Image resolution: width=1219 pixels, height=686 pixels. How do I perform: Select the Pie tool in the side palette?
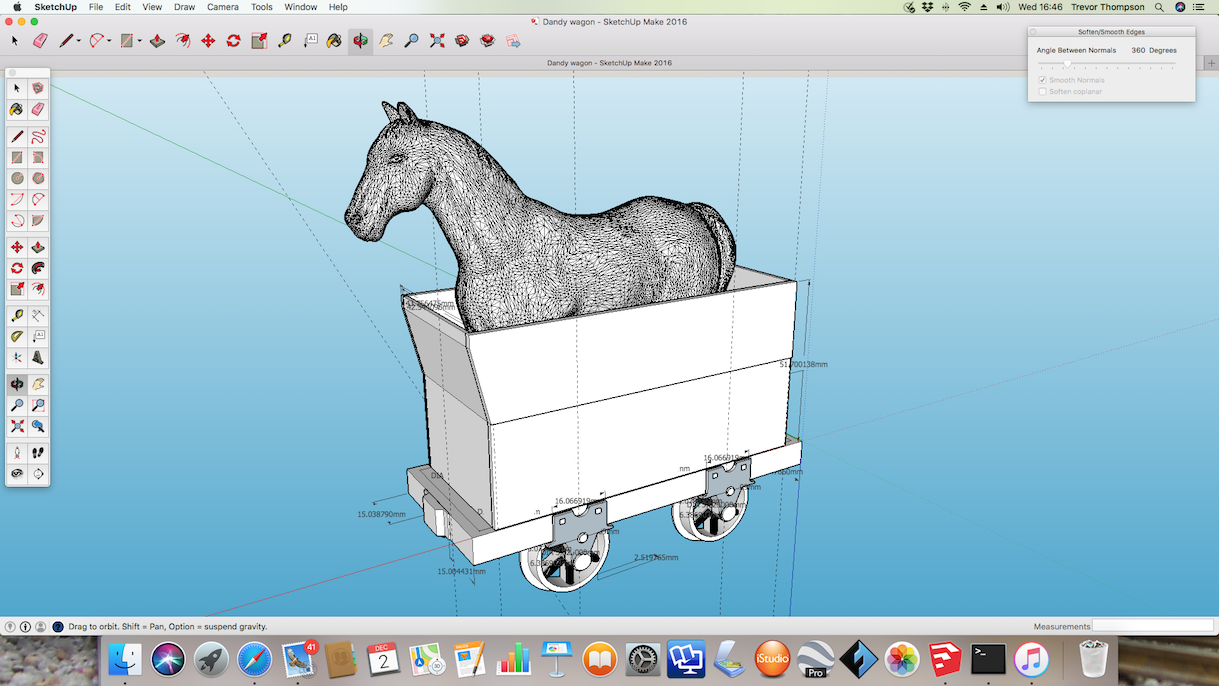(x=38, y=220)
